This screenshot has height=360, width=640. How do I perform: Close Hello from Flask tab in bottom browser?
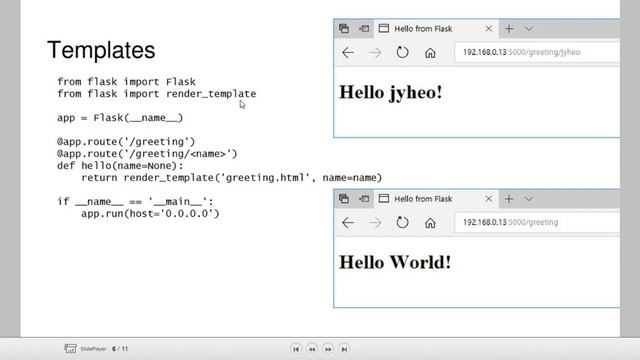pos(489,199)
